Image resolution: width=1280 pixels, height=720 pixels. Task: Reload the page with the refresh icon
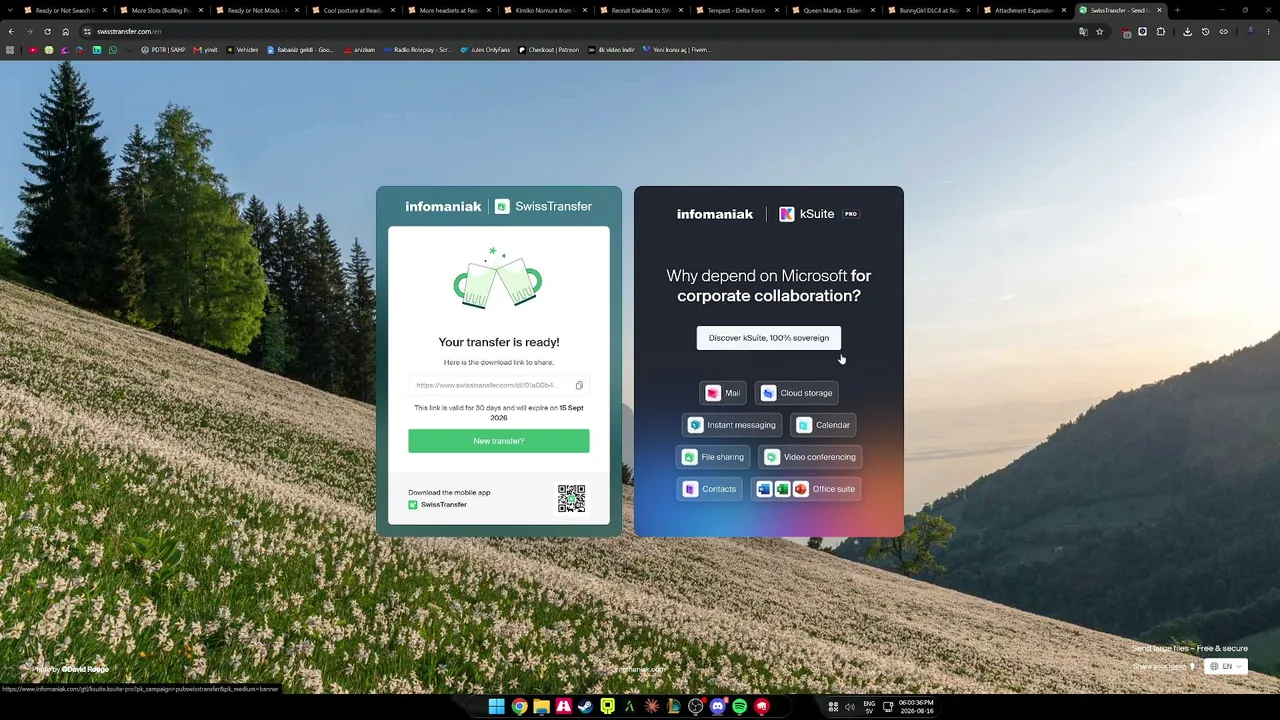tap(47, 31)
